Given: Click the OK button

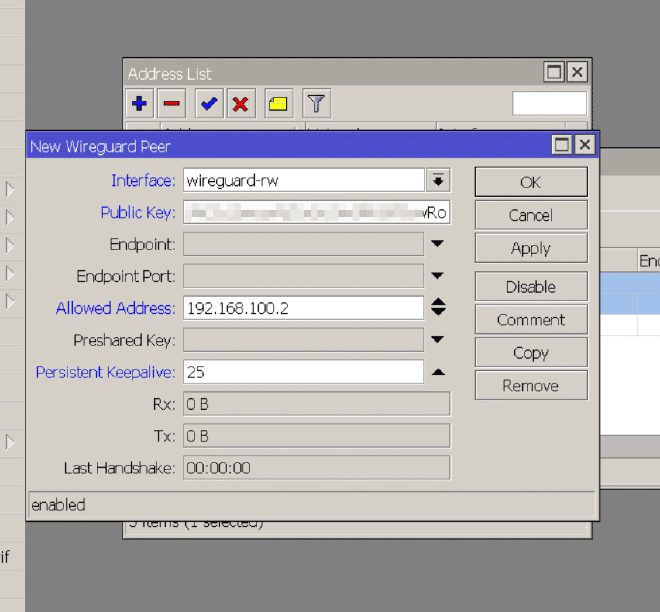Looking at the screenshot, I should click(x=531, y=182).
